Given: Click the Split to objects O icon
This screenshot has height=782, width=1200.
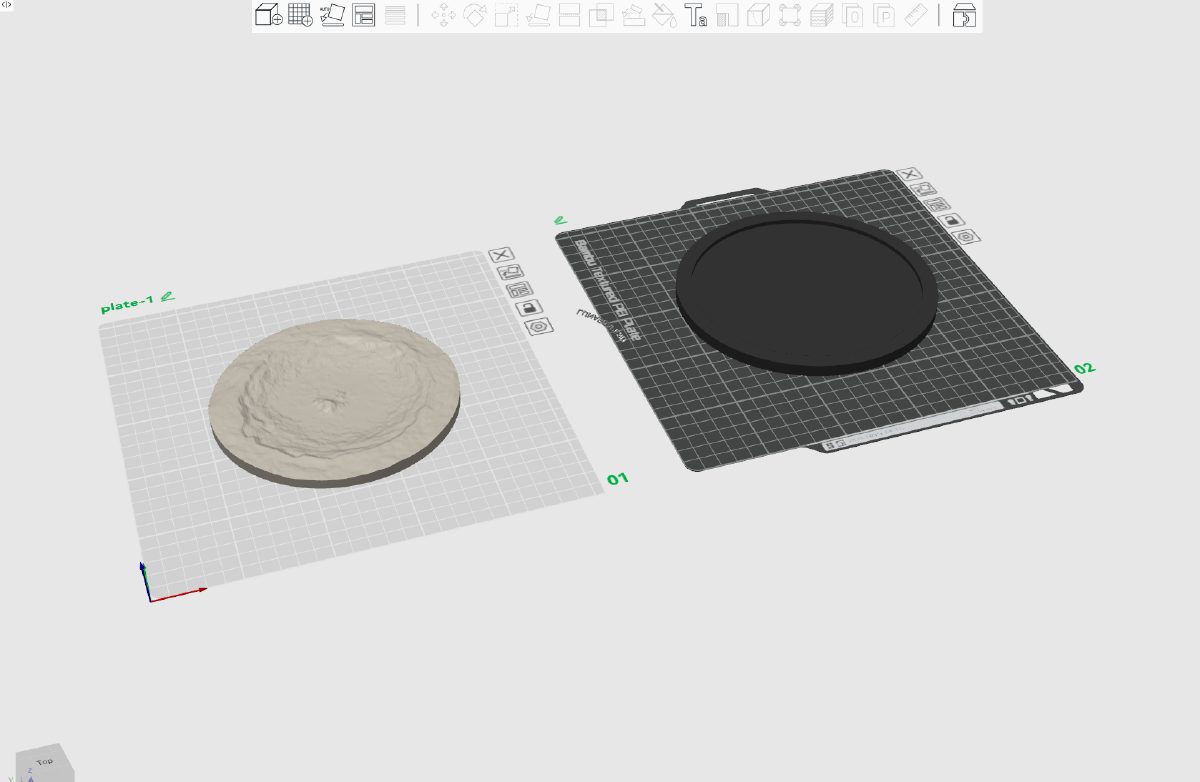Looking at the screenshot, I should pos(853,15).
